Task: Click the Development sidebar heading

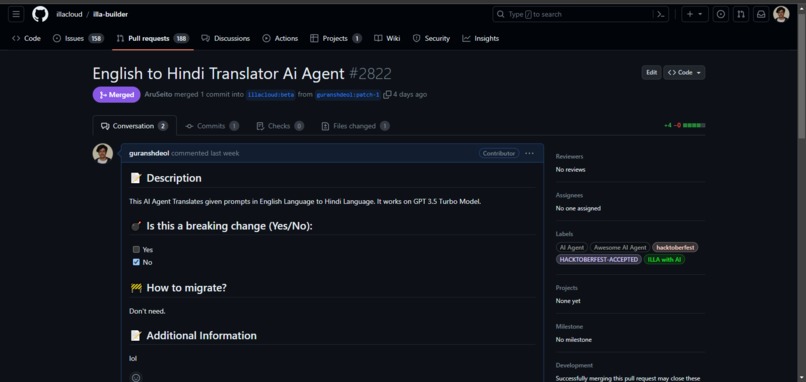Action: pyautogui.click(x=574, y=366)
